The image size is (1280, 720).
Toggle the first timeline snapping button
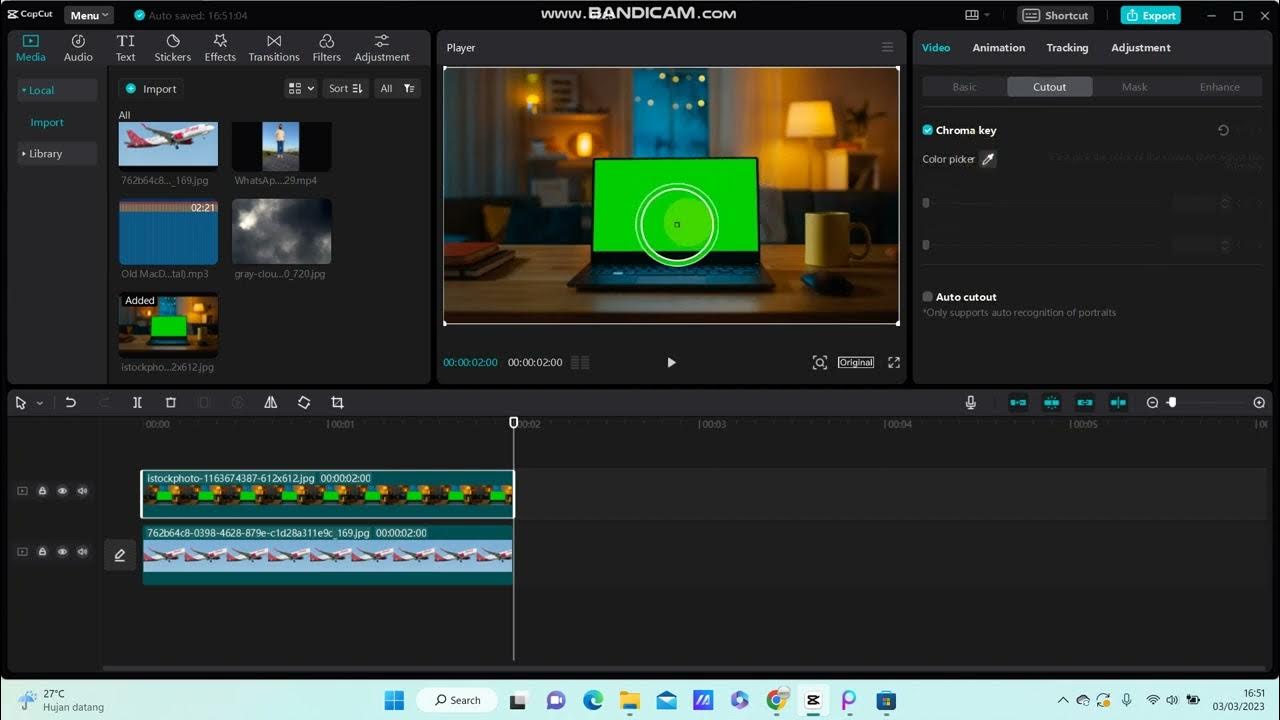click(1018, 402)
